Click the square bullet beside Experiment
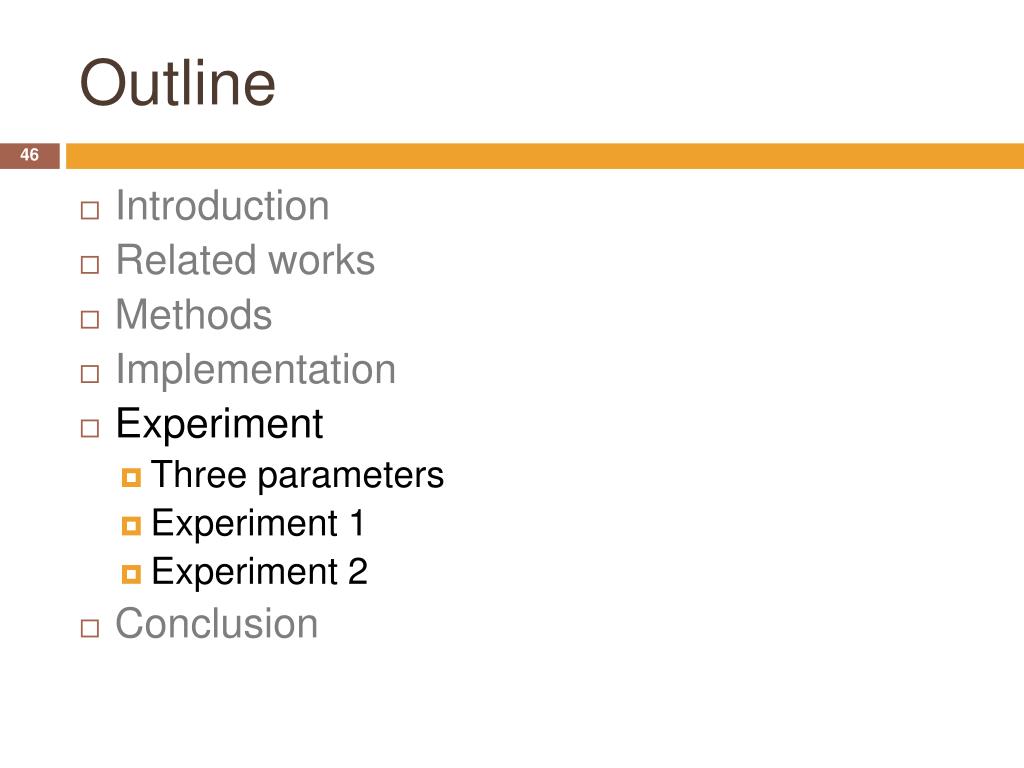The width and height of the screenshot is (1024, 768). coord(89,428)
